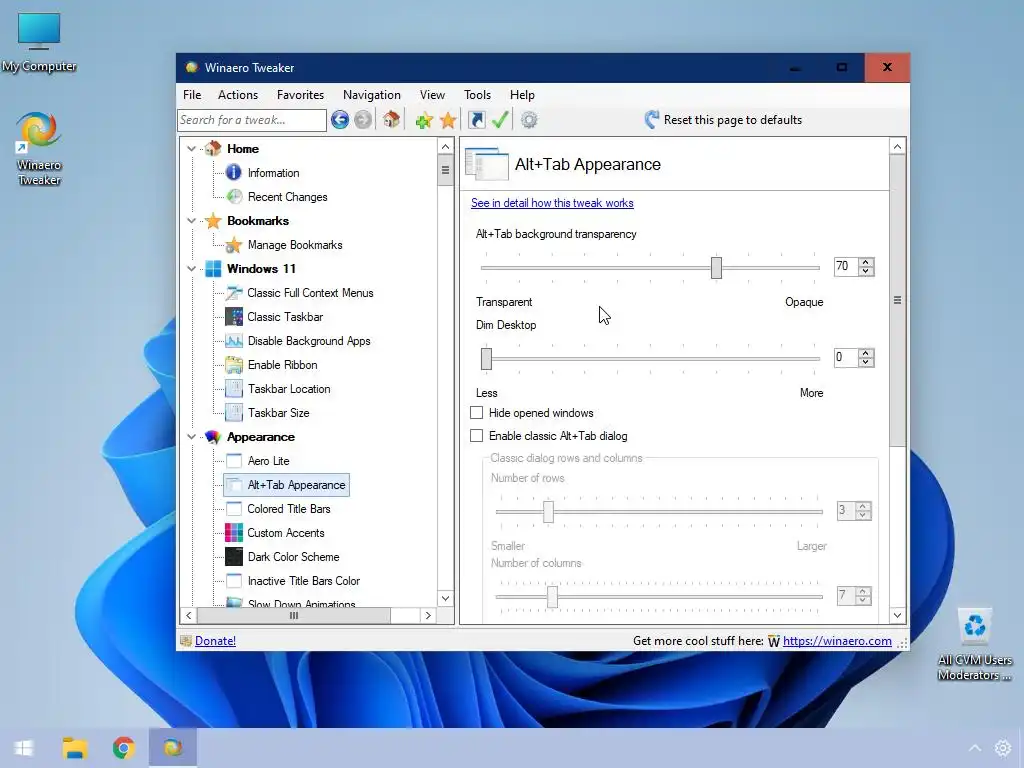The height and width of the screenshot is (768, 1024).
Task: Click the Classic Taskbar icon
Action: pos(234,317)
